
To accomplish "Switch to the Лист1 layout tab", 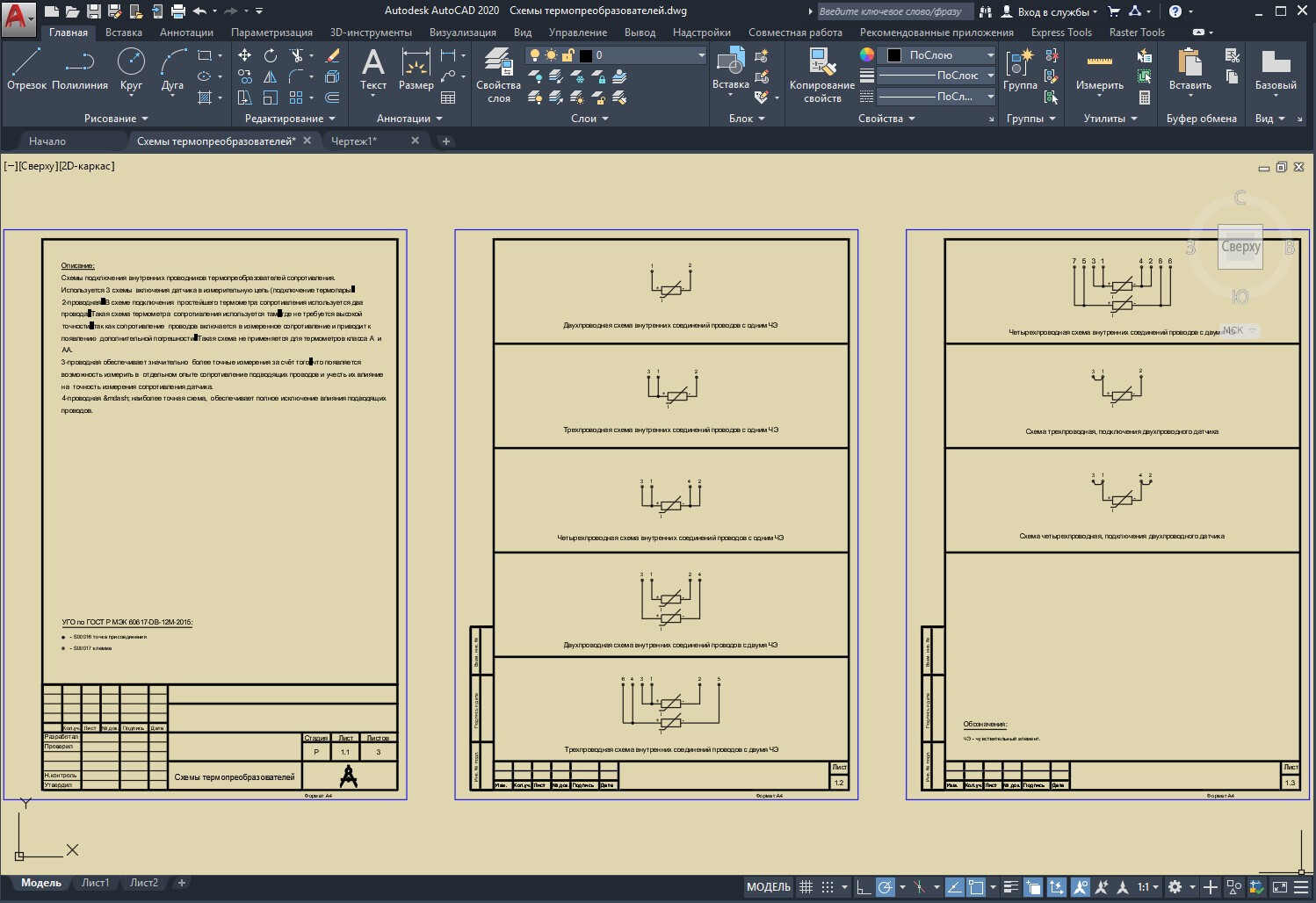I will [x=96, y=883].
